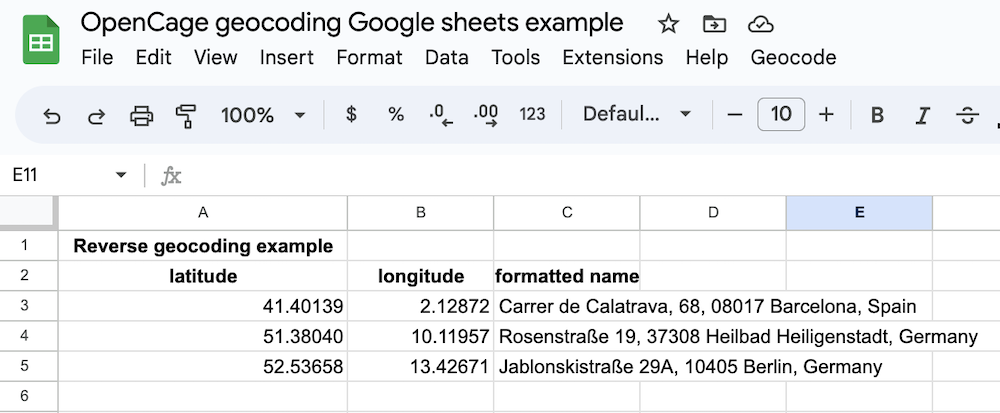
Task: Expand the E11 name box dropdown
Action: coord(121,175)
